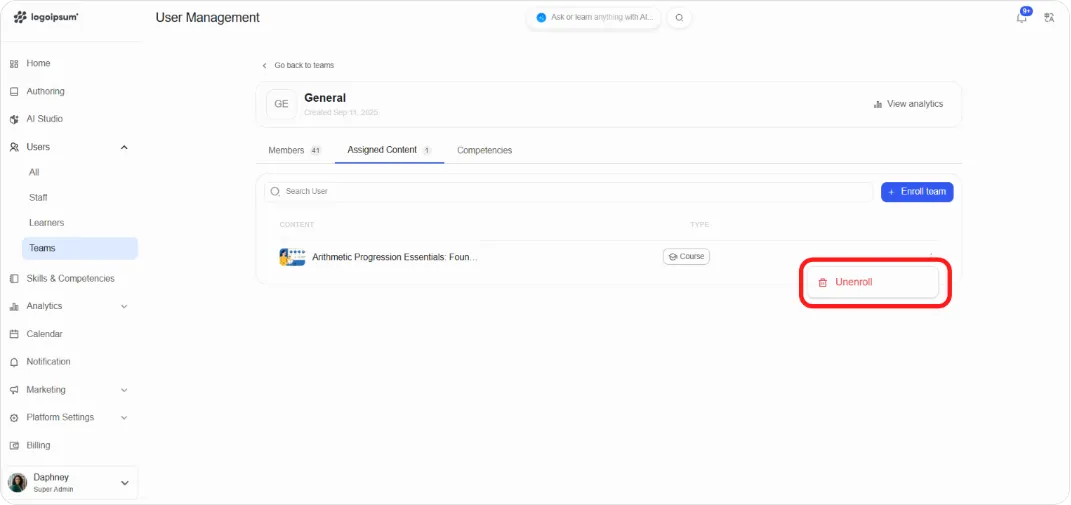Screen dimensions: 1071x505
Task: Click Go back to teams link
Action: coord(298,65)
